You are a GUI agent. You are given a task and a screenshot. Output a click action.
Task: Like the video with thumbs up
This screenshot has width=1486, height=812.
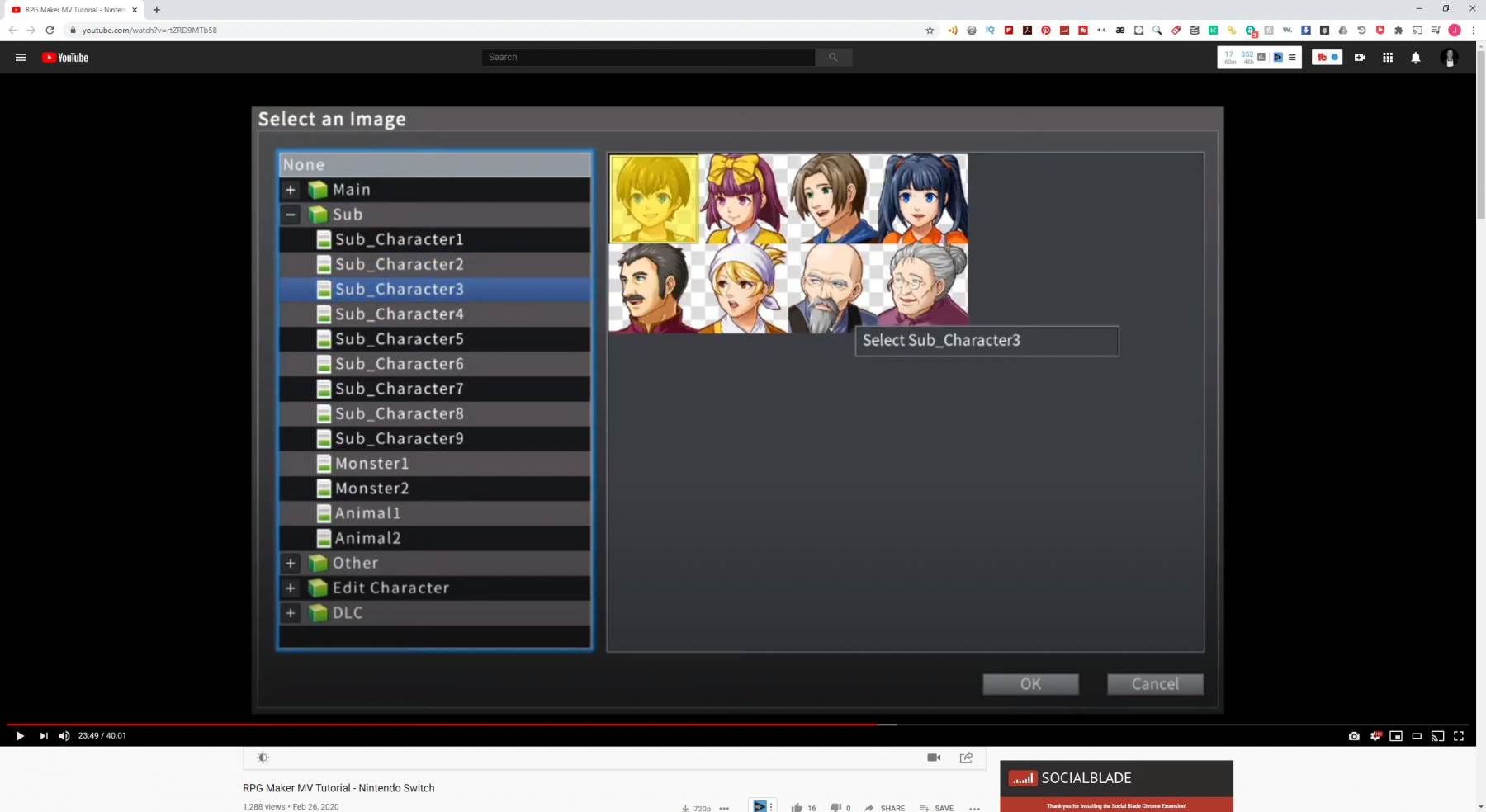point(797,808)
